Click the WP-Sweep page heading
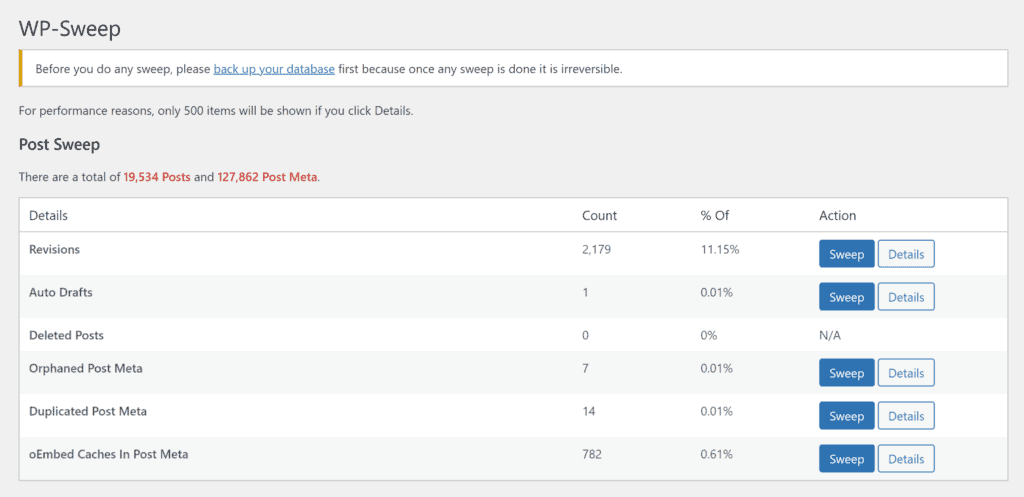The image size is (1024, 497). coord(69,28)
